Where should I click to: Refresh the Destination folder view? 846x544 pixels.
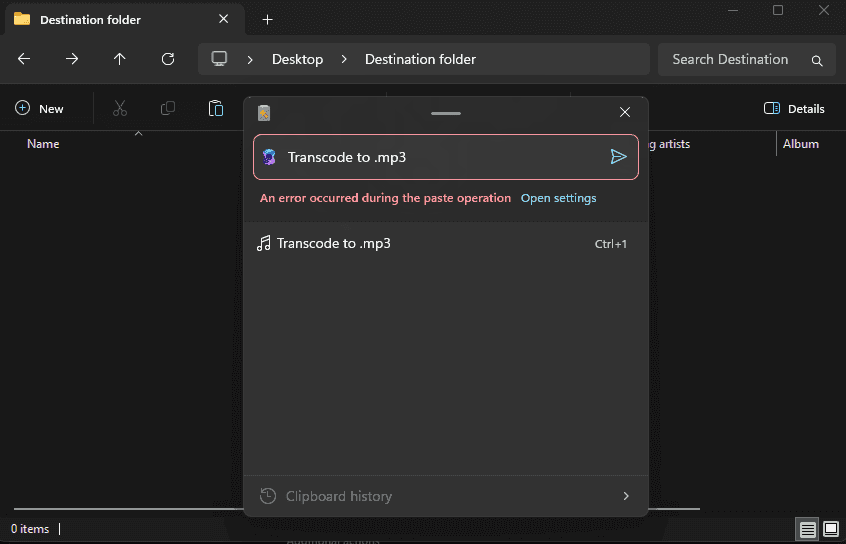pyautogui.click(x=168, y=59)
